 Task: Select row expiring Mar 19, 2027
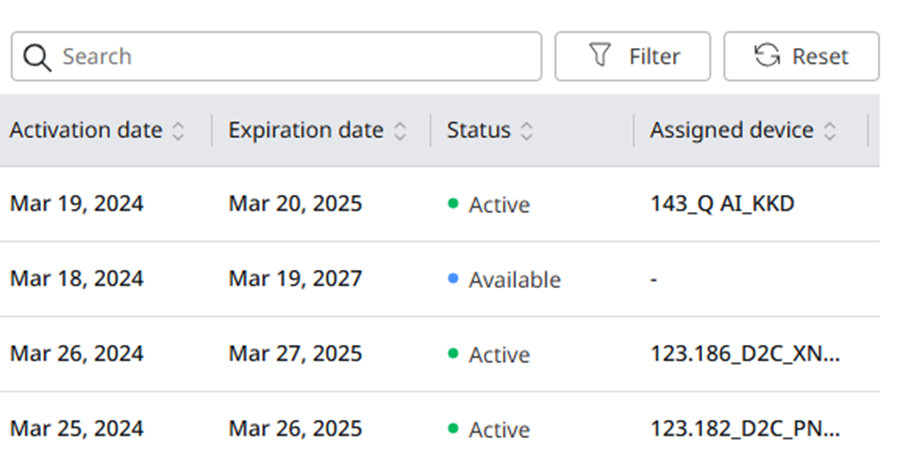pyautogui.click(x=439, y=279)
